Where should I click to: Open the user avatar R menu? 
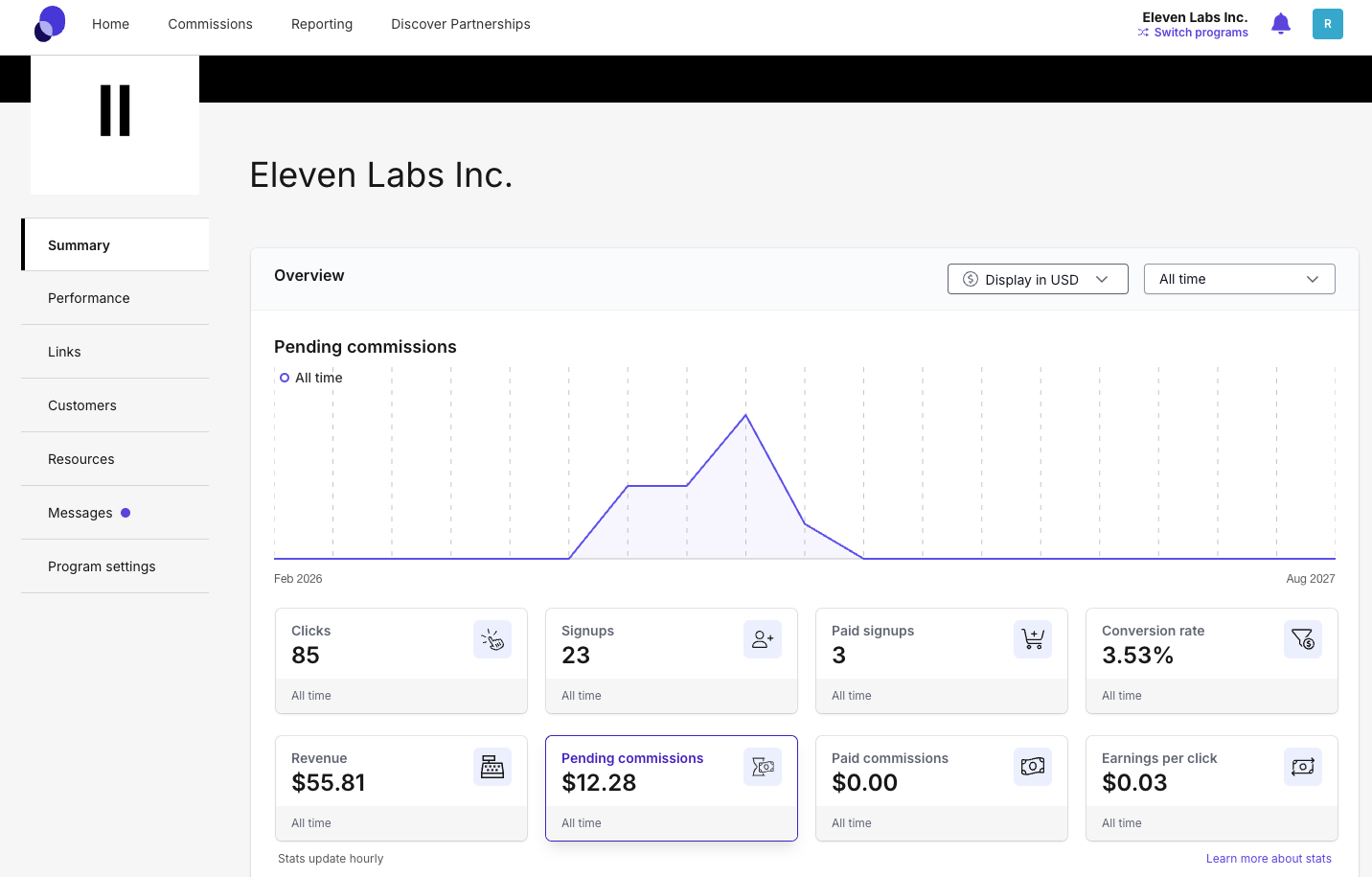click(1328, 24)
